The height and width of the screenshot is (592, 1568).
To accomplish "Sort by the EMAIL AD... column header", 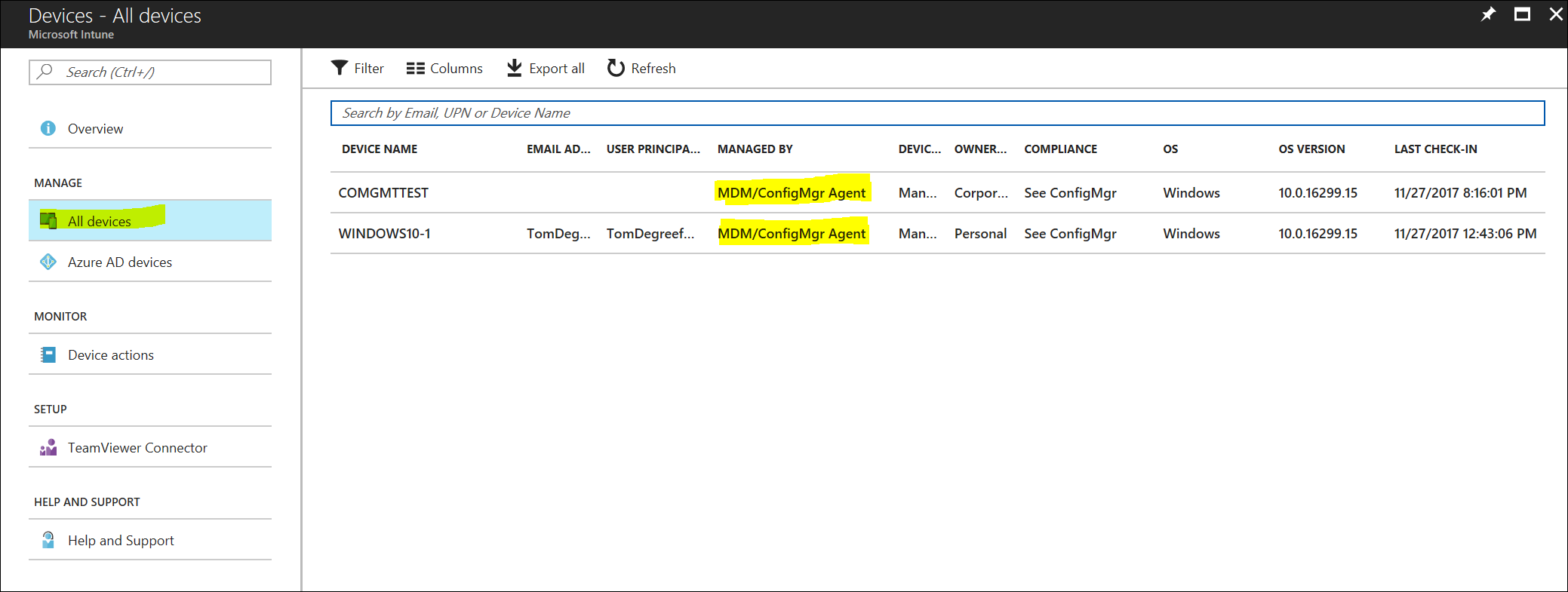I will (x=558, y=149).
